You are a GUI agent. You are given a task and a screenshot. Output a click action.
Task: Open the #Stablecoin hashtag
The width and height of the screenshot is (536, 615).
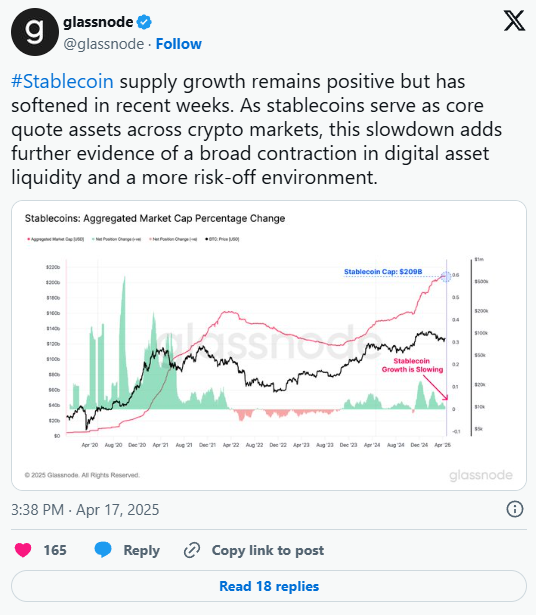(62, 82)
